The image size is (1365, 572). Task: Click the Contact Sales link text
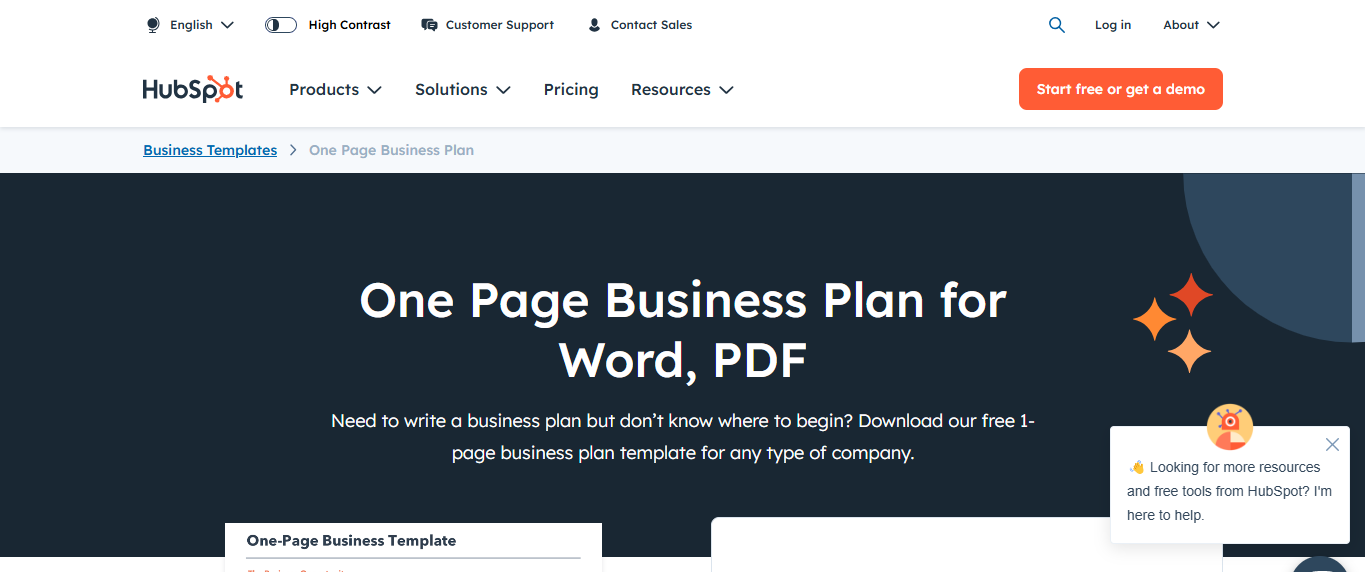pyautogui.click(x=651, y=25)
